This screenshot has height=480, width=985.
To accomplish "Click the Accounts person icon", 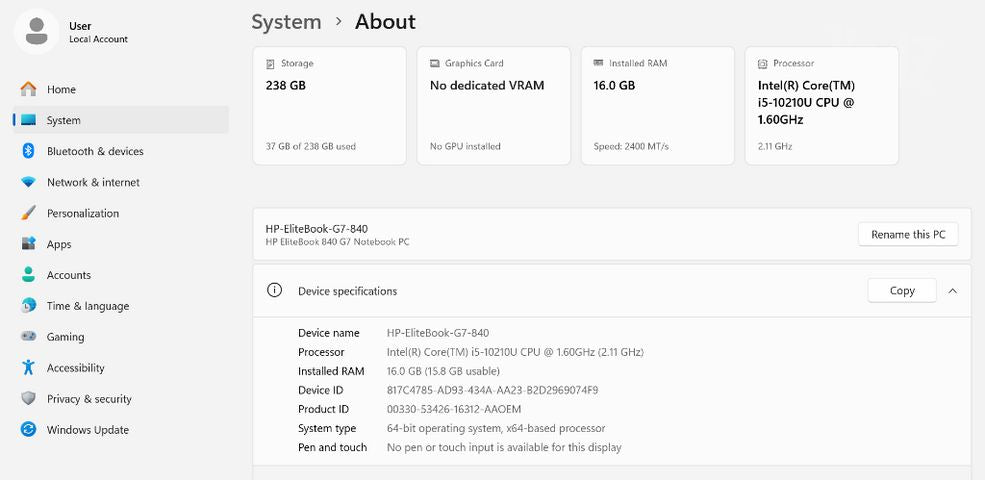I will [28, 275].
